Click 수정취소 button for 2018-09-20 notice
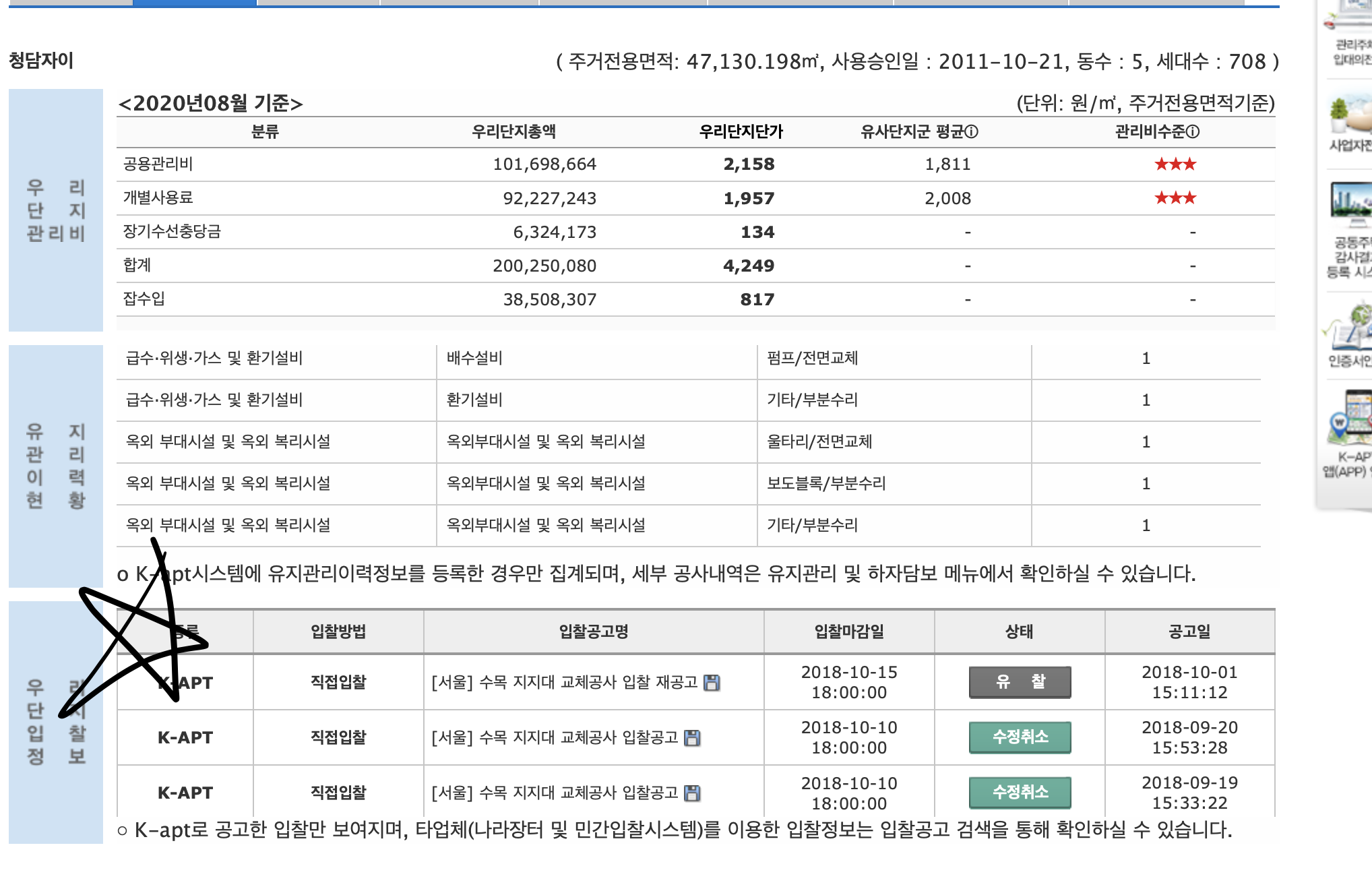Screen dimensions: 1372x891 (1020, 737)
